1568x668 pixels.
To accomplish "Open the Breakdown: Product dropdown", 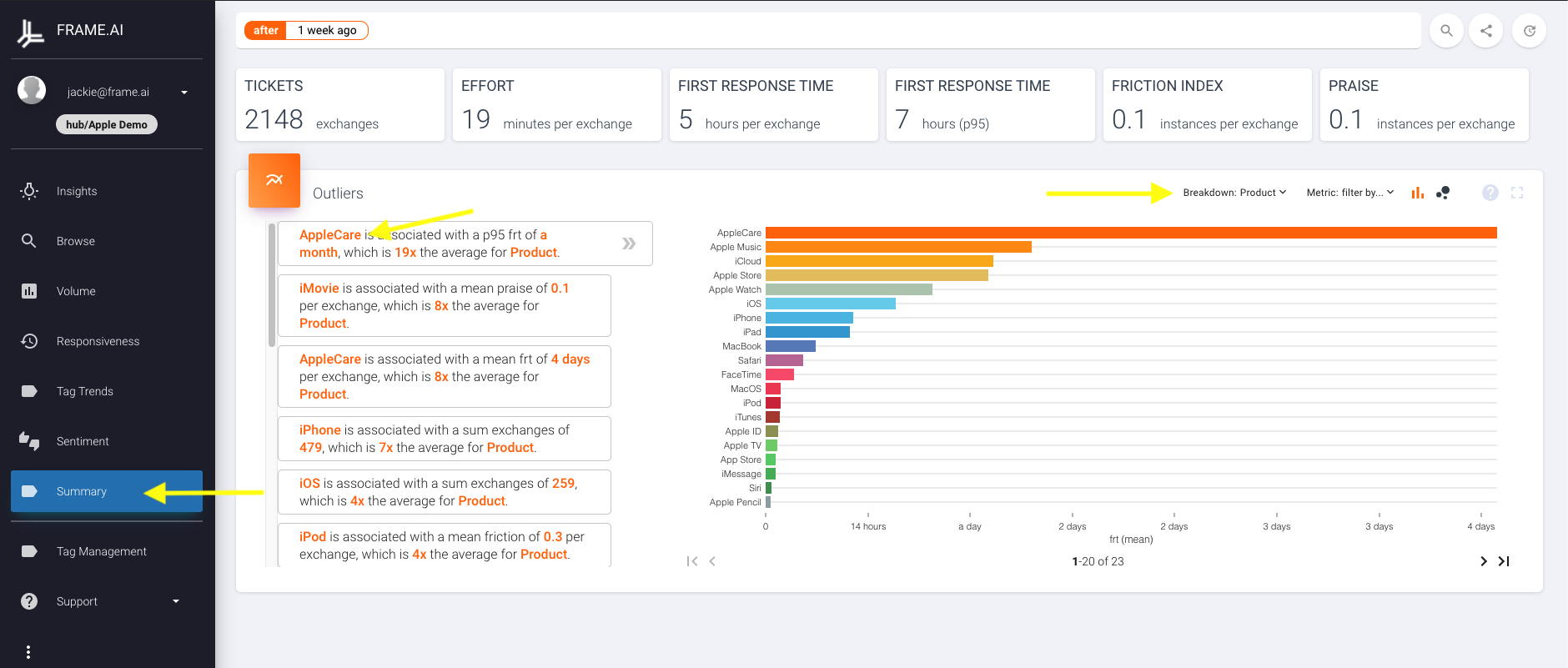I will [x=1234, y=193].
